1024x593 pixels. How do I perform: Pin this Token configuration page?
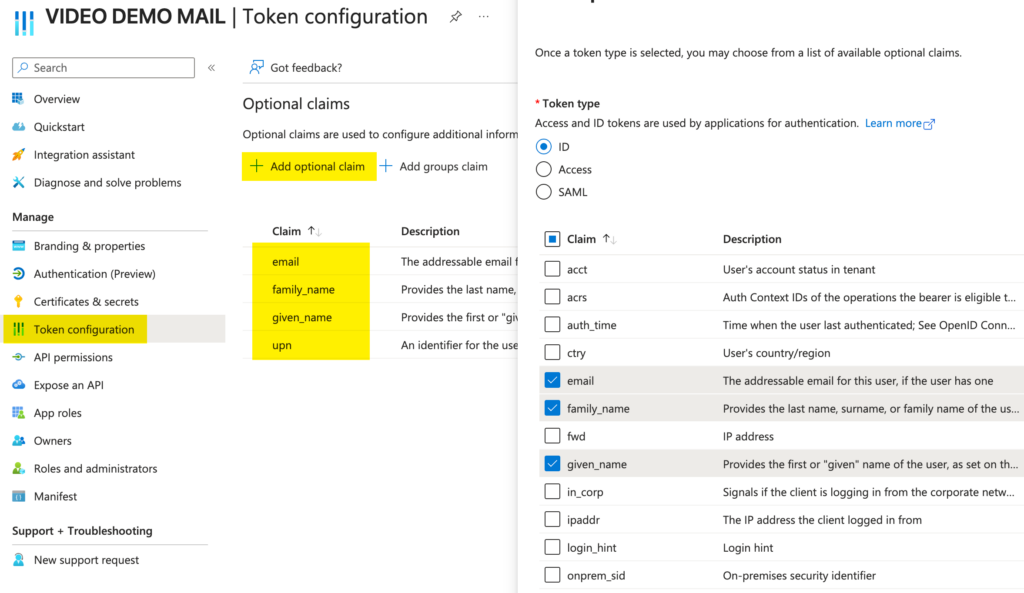455,17
